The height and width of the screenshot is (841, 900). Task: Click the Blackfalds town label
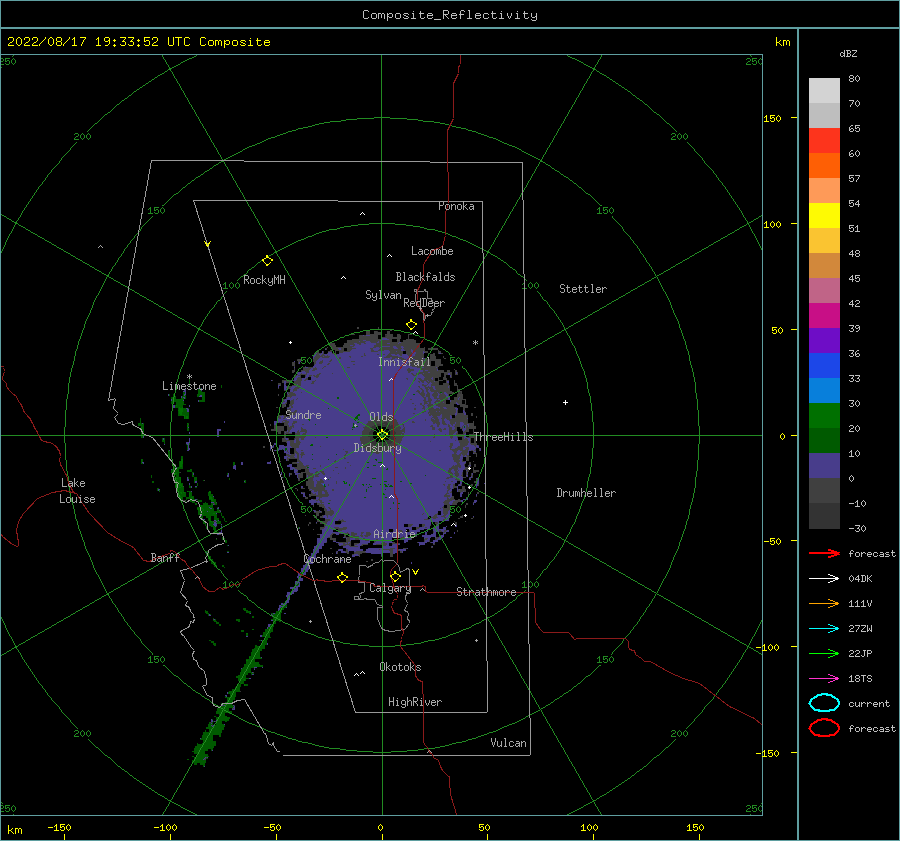click(425, 277)
